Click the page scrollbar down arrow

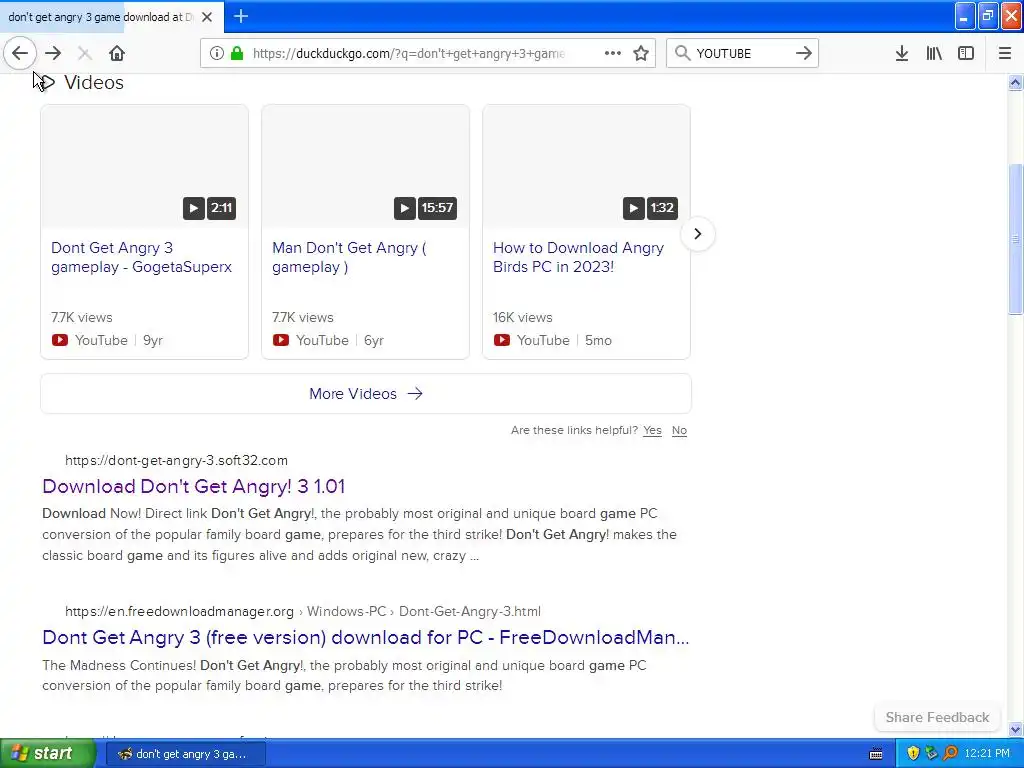click(1015, 729)
